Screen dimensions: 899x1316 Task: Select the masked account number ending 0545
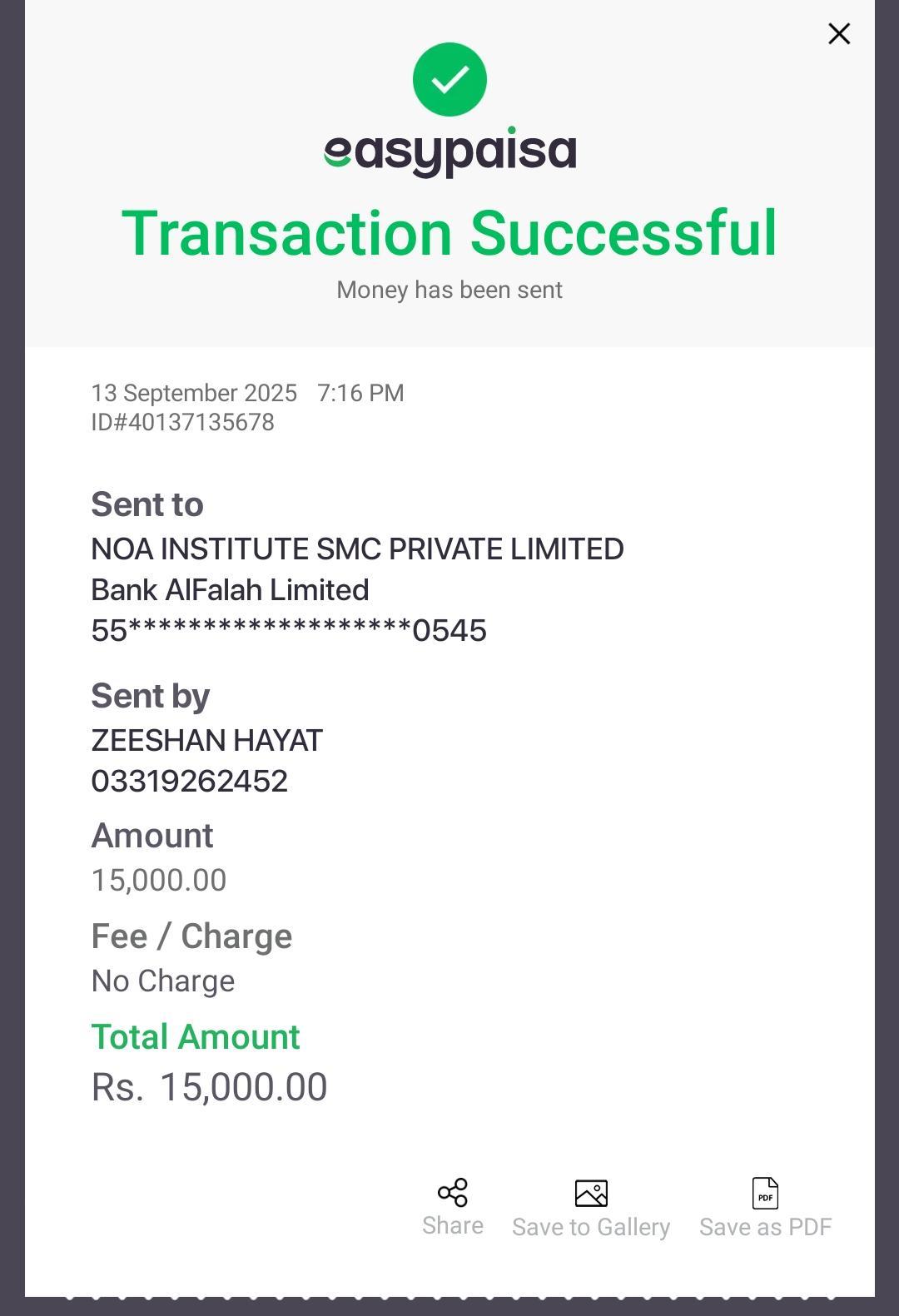[x=289, y=631]
